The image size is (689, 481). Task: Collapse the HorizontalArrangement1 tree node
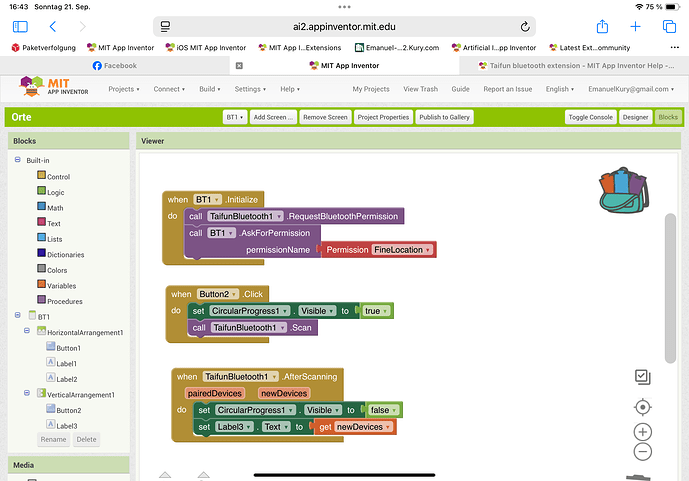click(x=29, y=332)
